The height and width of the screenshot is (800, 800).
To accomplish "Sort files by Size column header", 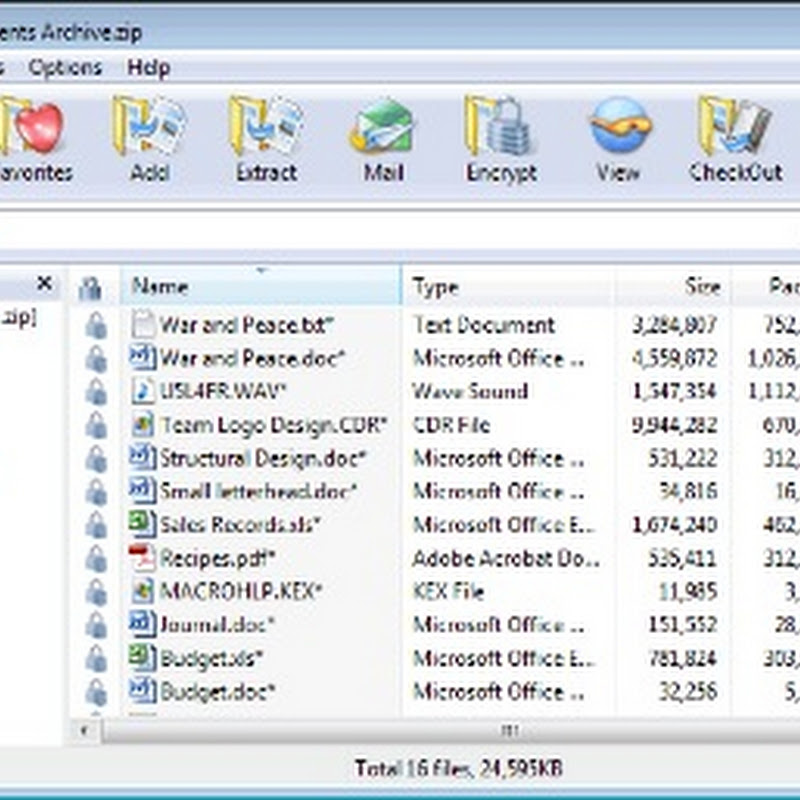I will [x=673, y=286].
